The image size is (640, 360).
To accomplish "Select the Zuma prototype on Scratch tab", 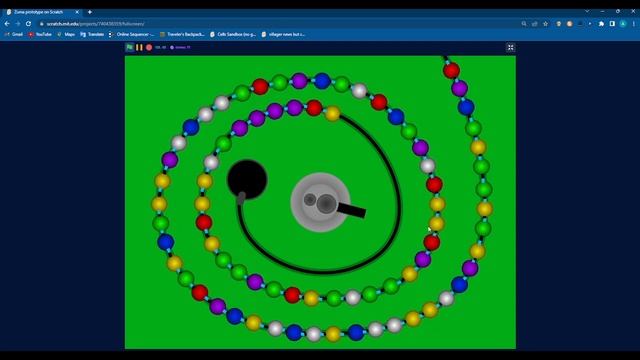I will coord(42,12).
